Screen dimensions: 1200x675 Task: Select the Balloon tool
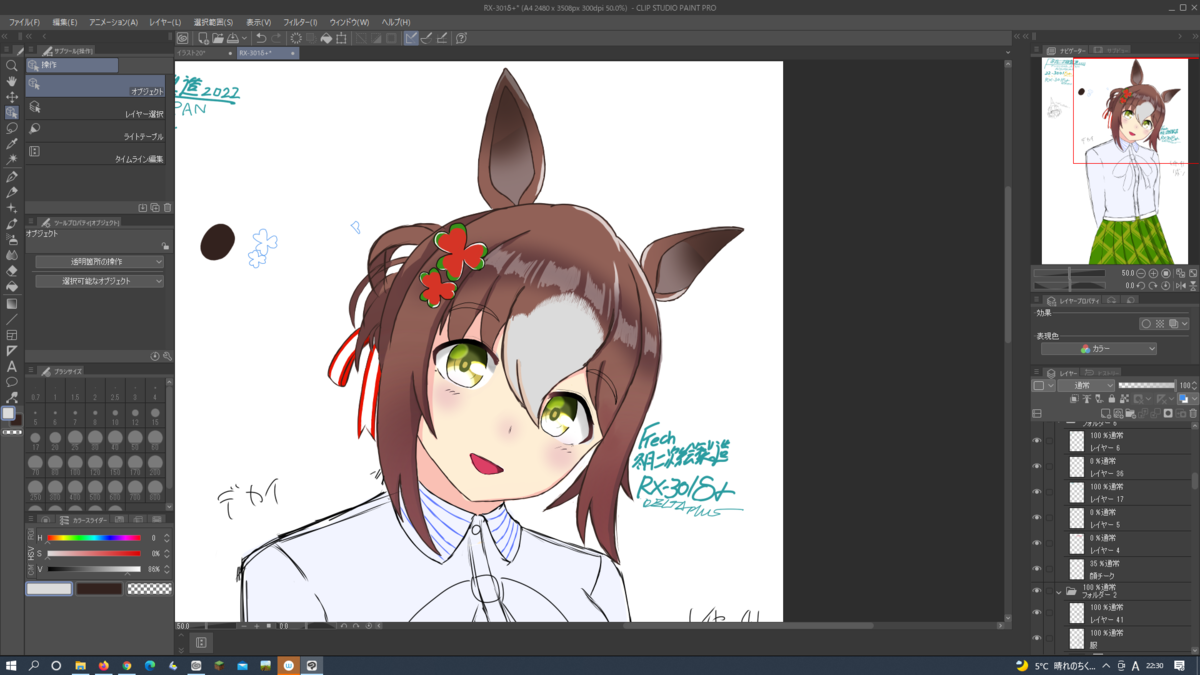pyautogui.click(x=12, y=382)
